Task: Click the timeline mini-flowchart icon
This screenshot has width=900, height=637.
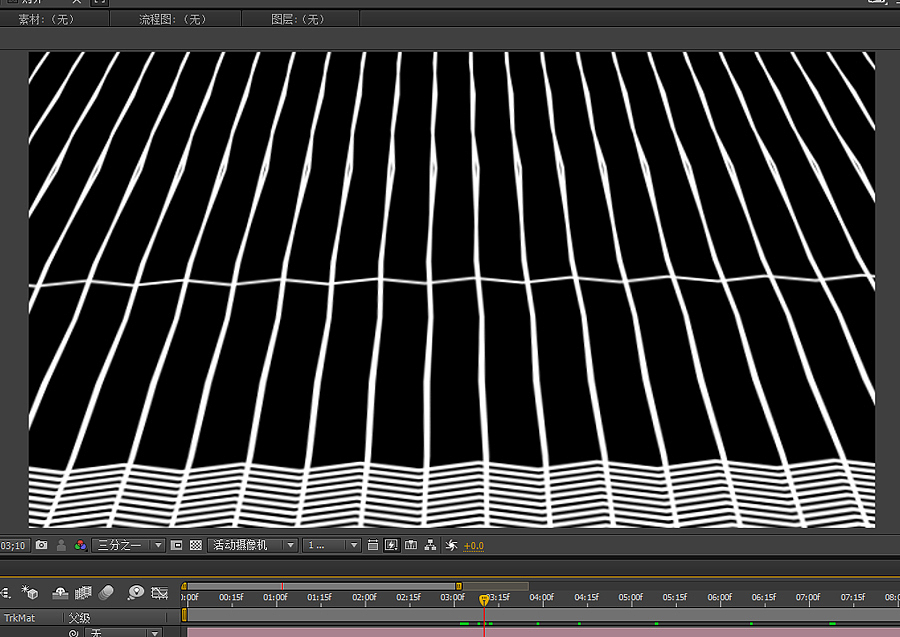Action: click(x=6, y=592)
